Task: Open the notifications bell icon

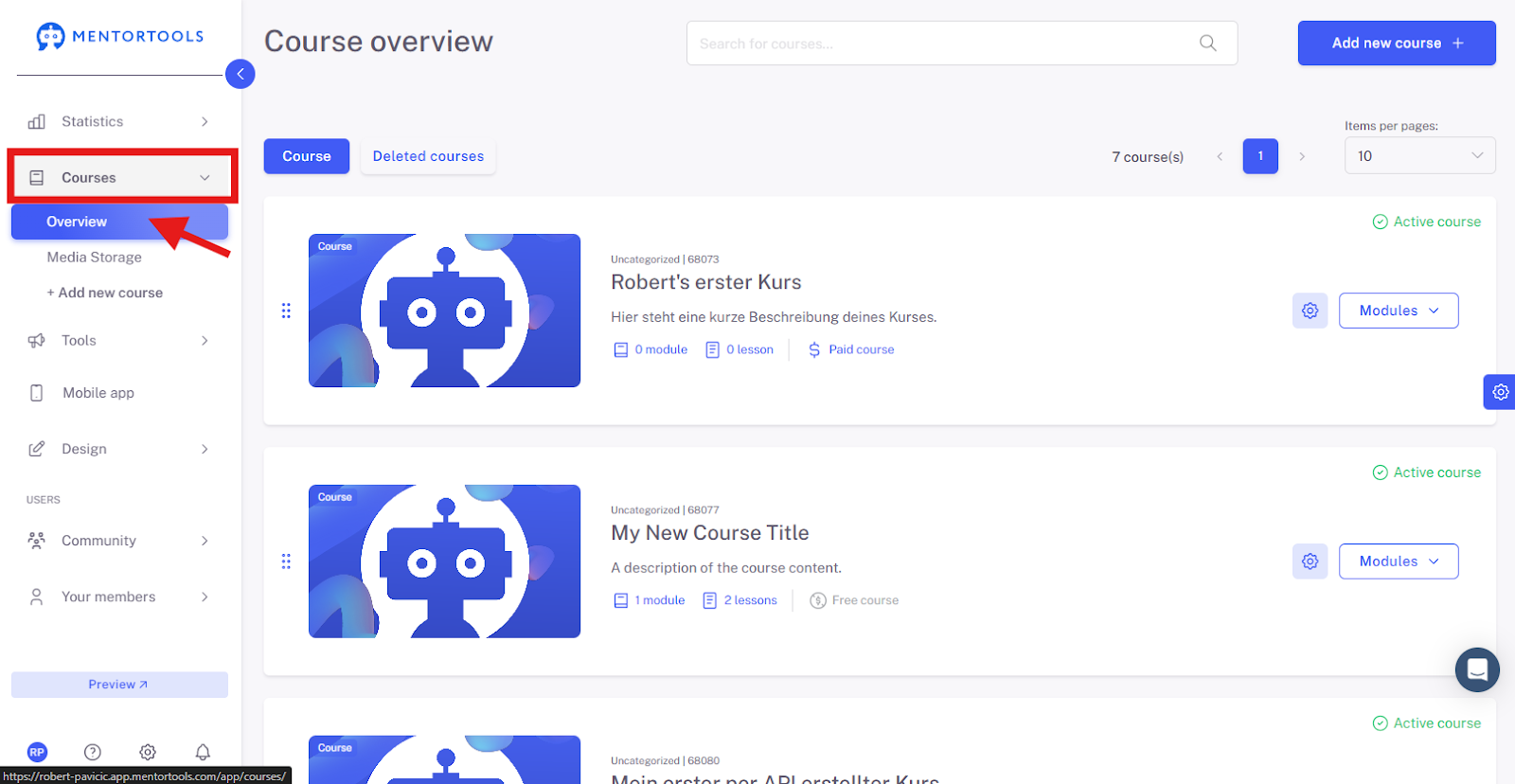Action: [203, 752]
